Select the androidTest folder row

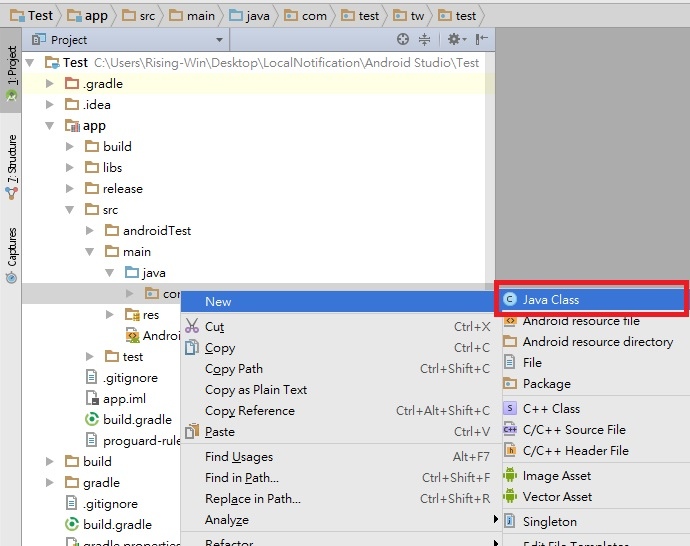point(148,231)
